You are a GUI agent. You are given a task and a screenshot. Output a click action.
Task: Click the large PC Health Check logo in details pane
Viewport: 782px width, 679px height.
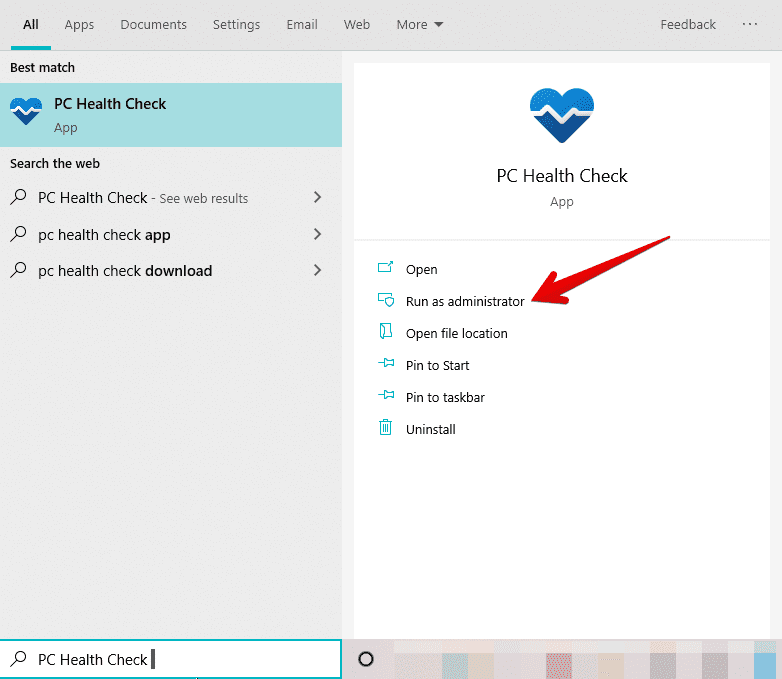[x=562, y=115]
